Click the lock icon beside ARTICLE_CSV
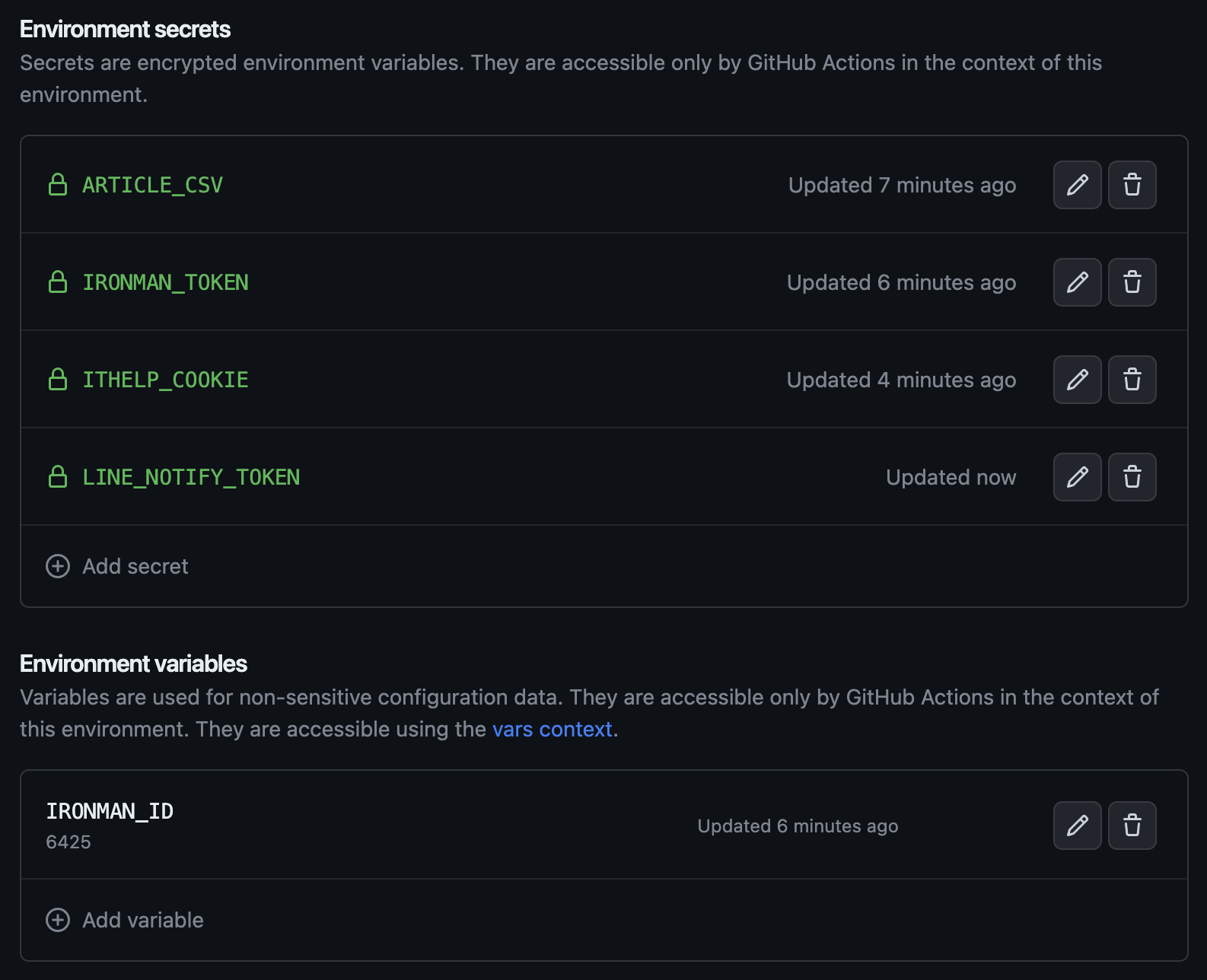 [58, 185]
